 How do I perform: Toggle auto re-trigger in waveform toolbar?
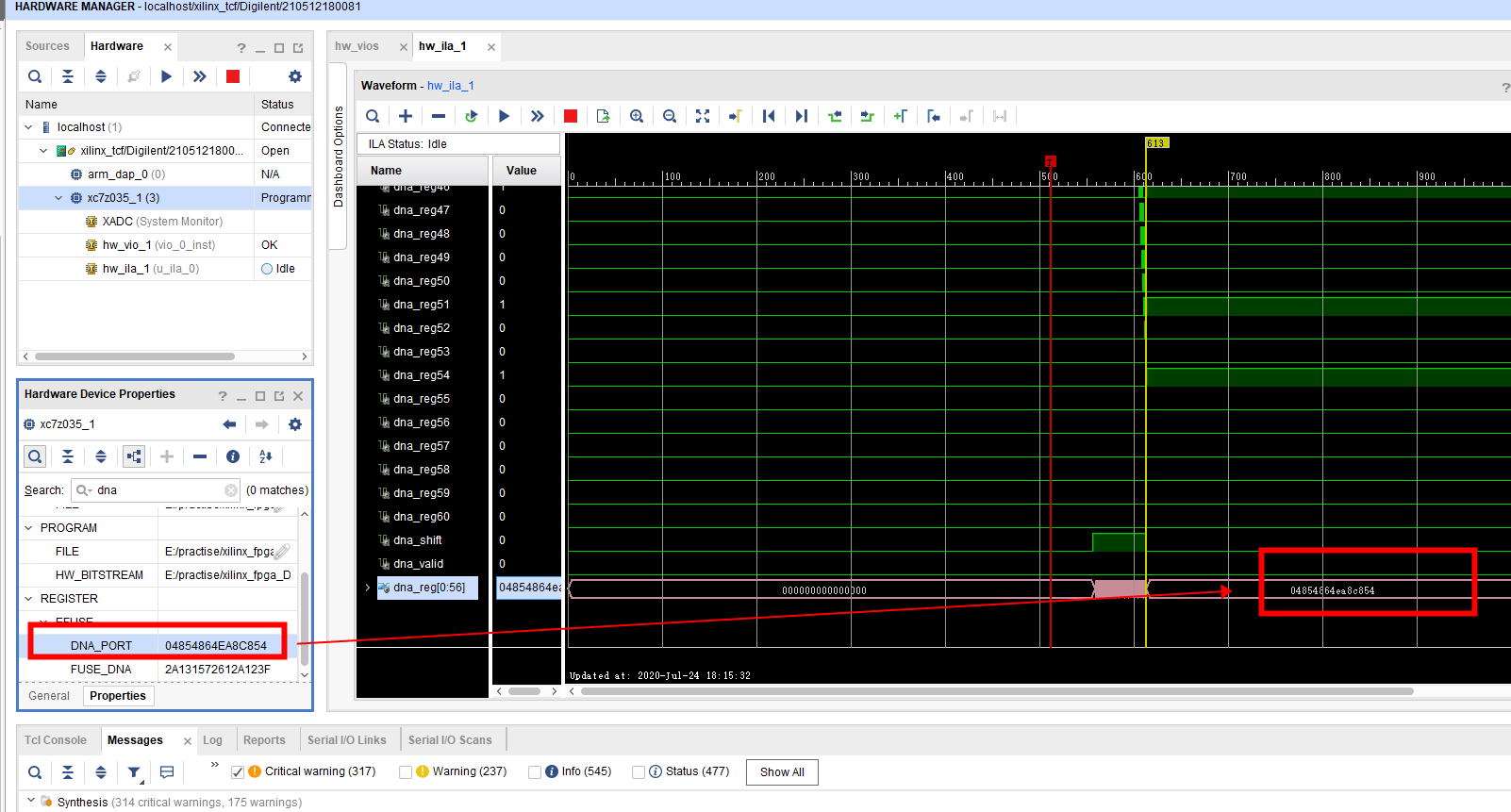click(472, 116)
